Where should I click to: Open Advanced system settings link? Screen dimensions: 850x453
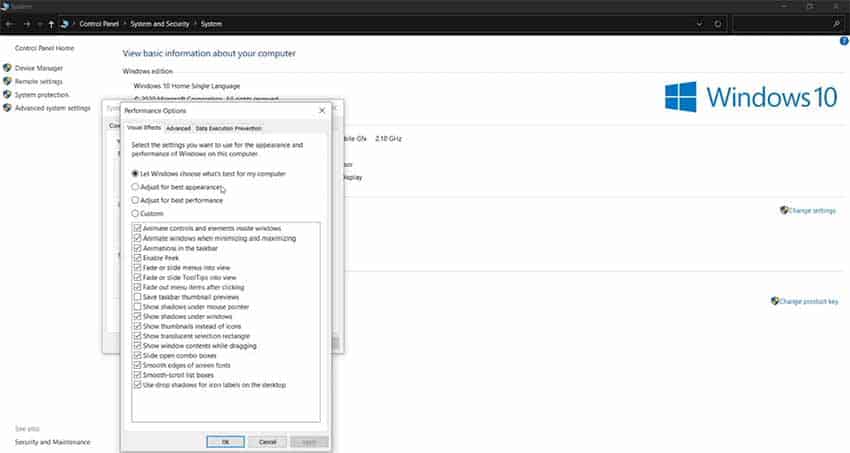pos(53,108)
